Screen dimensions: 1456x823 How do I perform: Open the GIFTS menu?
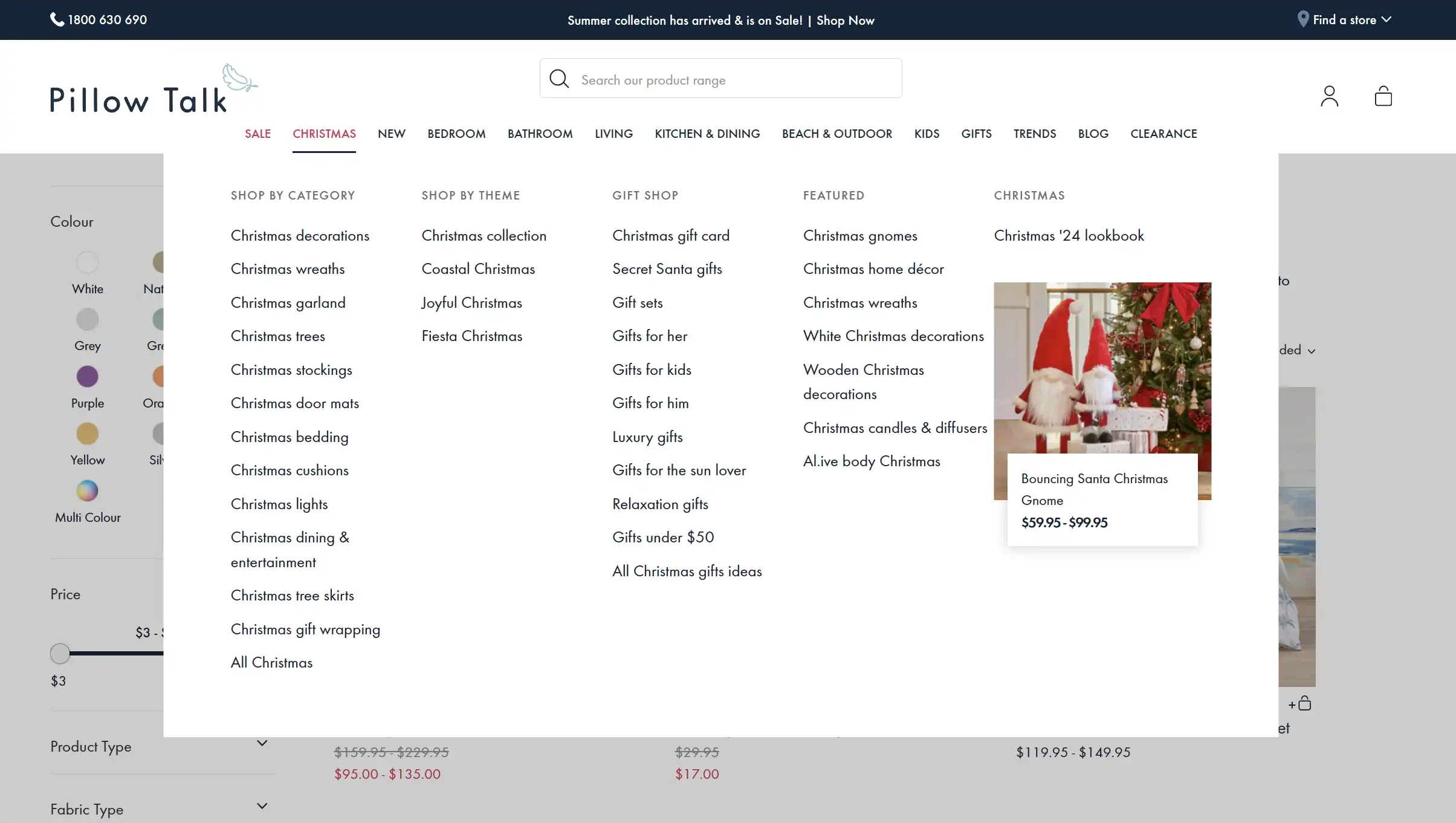976,134
